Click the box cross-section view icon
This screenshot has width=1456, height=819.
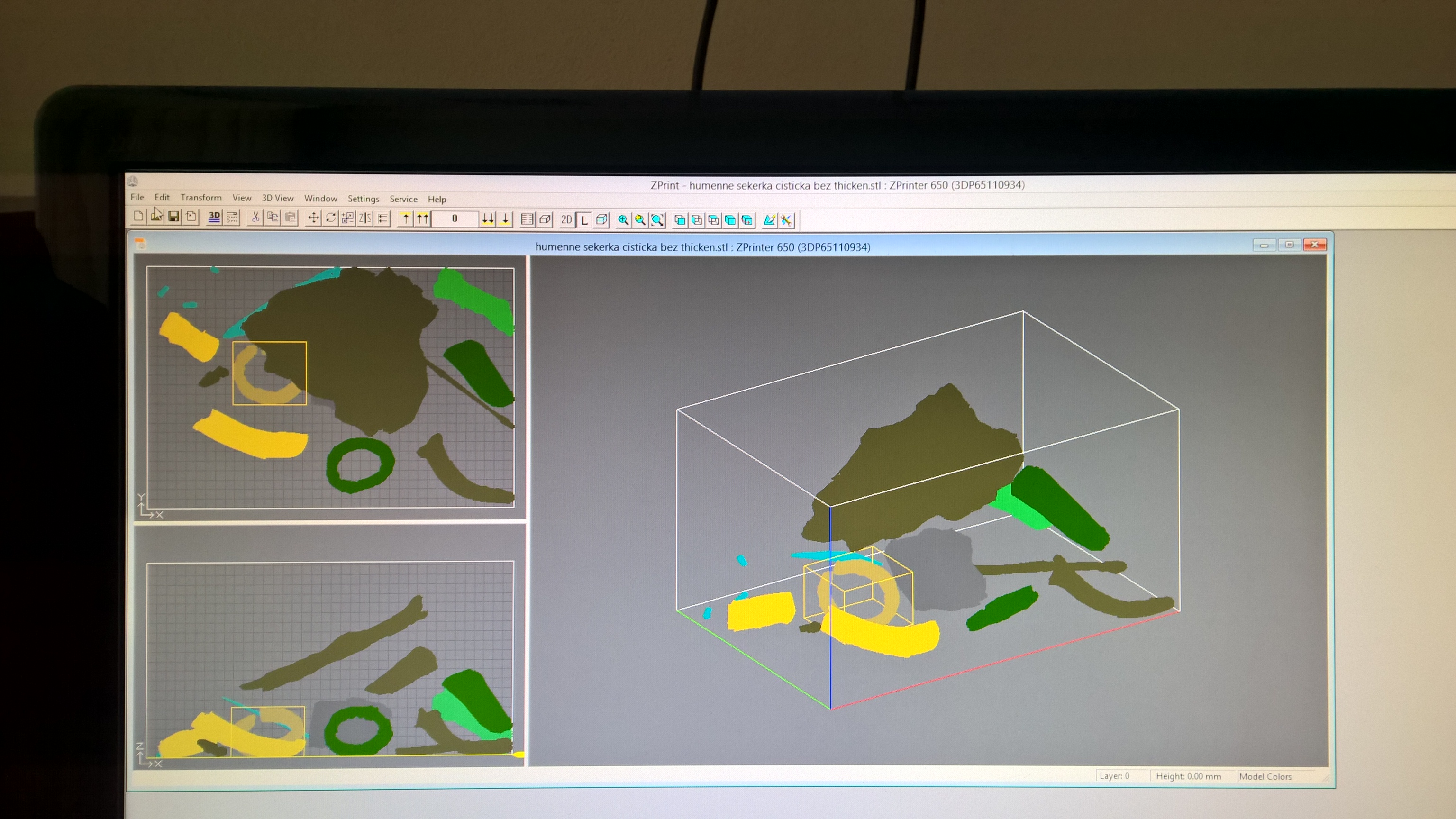point(545,219)
